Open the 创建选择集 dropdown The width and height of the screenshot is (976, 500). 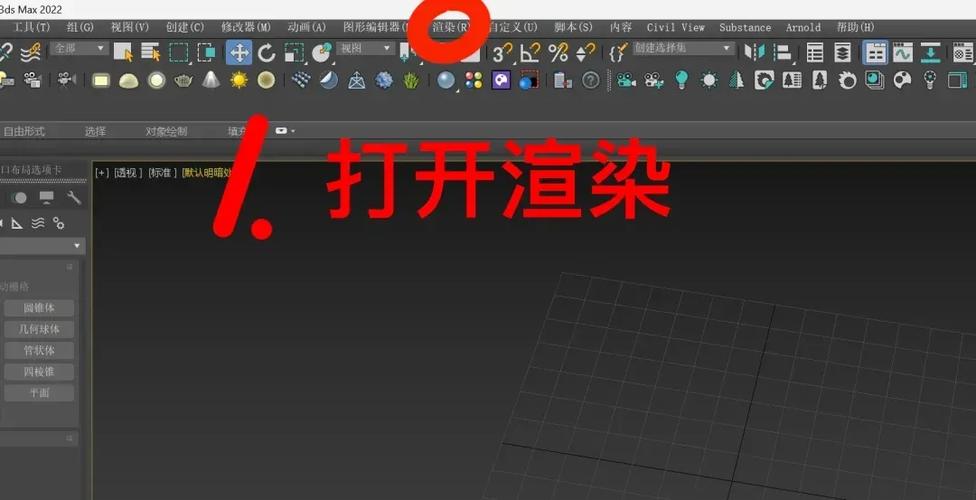[683, 48]
